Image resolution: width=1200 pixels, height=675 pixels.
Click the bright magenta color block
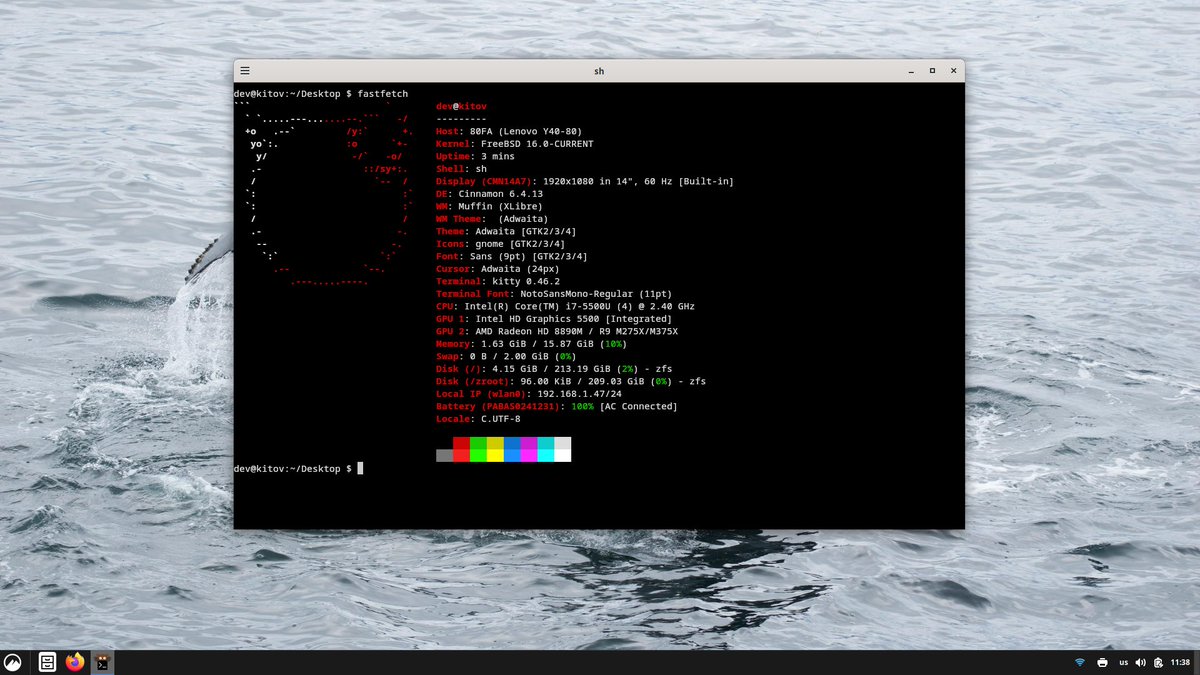[x=529, y=455]
